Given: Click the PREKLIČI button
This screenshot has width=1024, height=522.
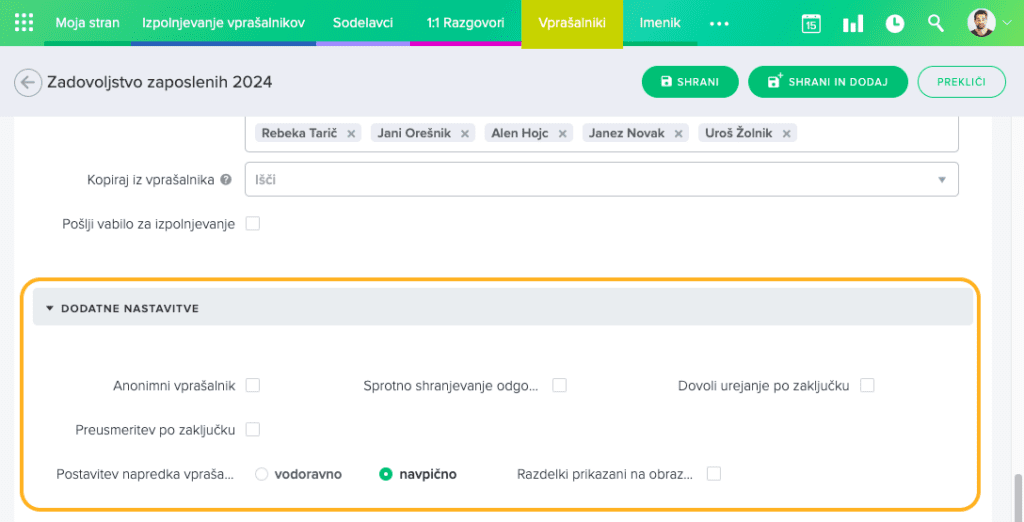Looking at the screenshot, I should 961,82.
